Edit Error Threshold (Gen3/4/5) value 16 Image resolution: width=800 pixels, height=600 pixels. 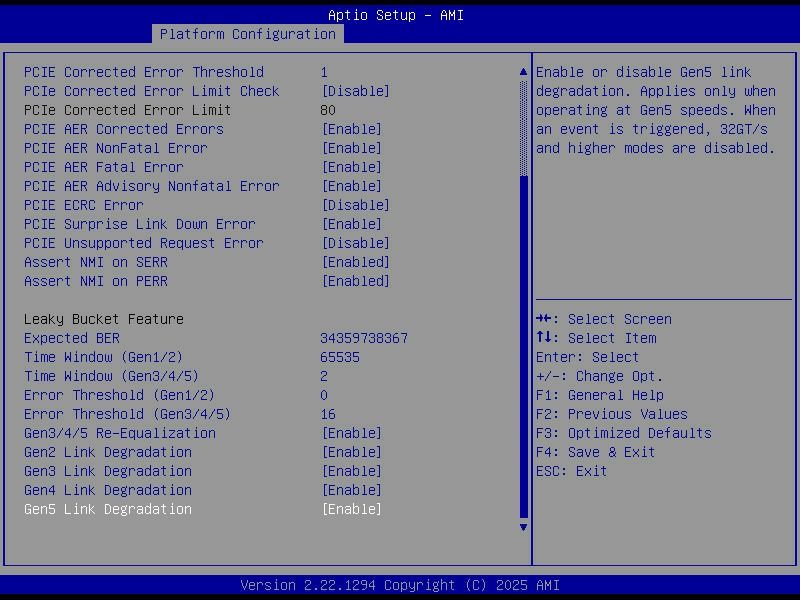[x=328, y=414]
